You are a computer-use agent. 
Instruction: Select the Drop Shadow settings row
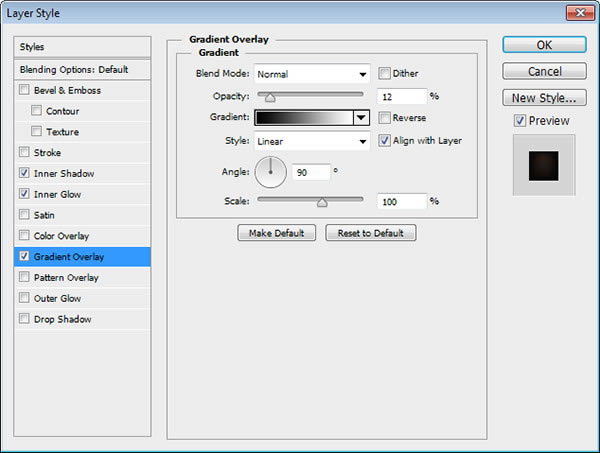coord(82,319)
